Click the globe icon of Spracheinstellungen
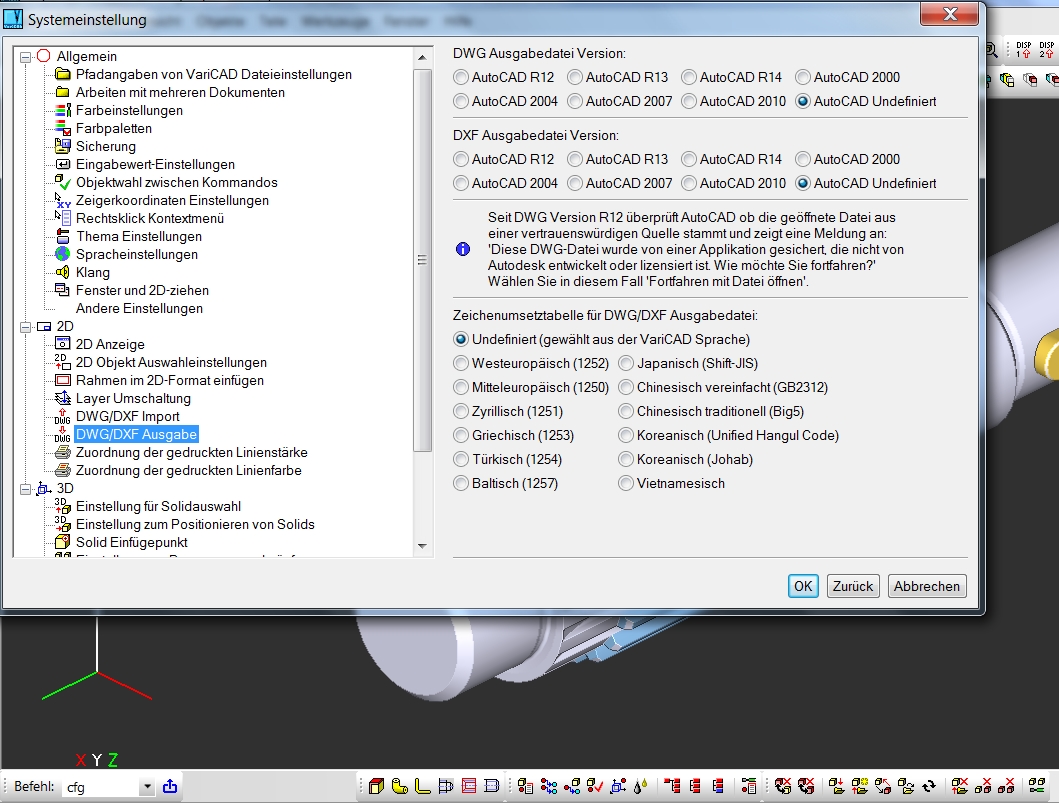This screenshot has width=1059, height=803. click(x=62, y=254)
